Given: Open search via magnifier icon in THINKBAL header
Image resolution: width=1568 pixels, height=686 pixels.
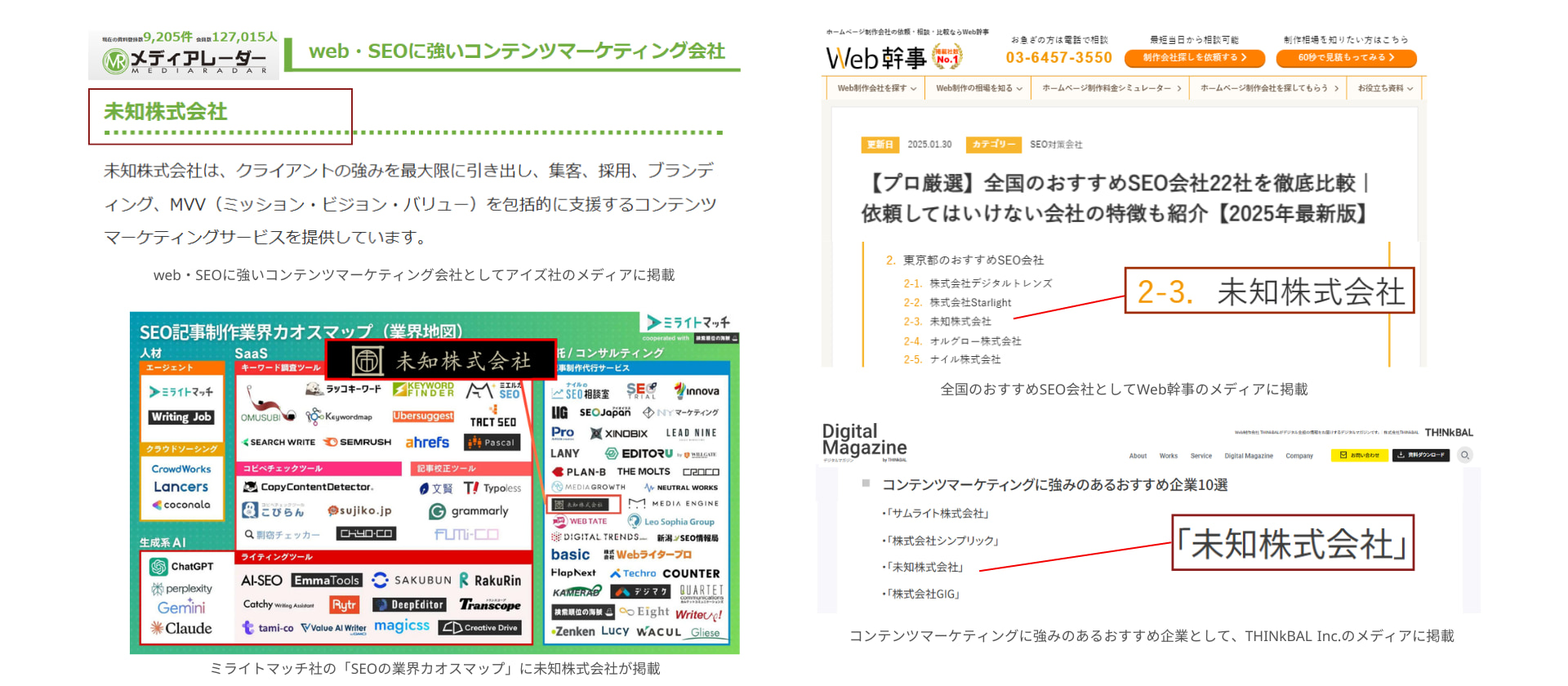Looking at the screenshot, I should (1465, 456).
